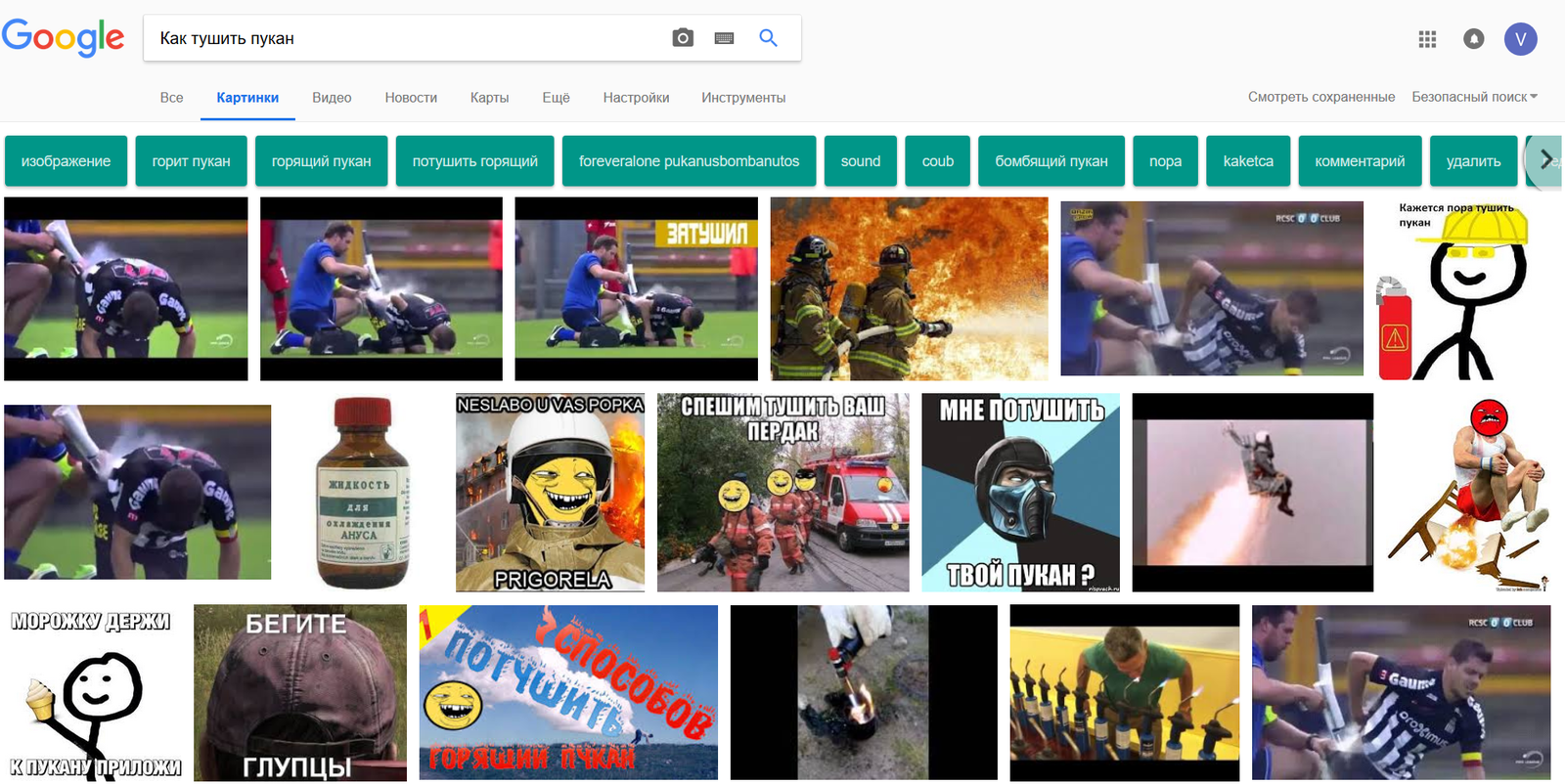Filter by the sound chip

861,160
